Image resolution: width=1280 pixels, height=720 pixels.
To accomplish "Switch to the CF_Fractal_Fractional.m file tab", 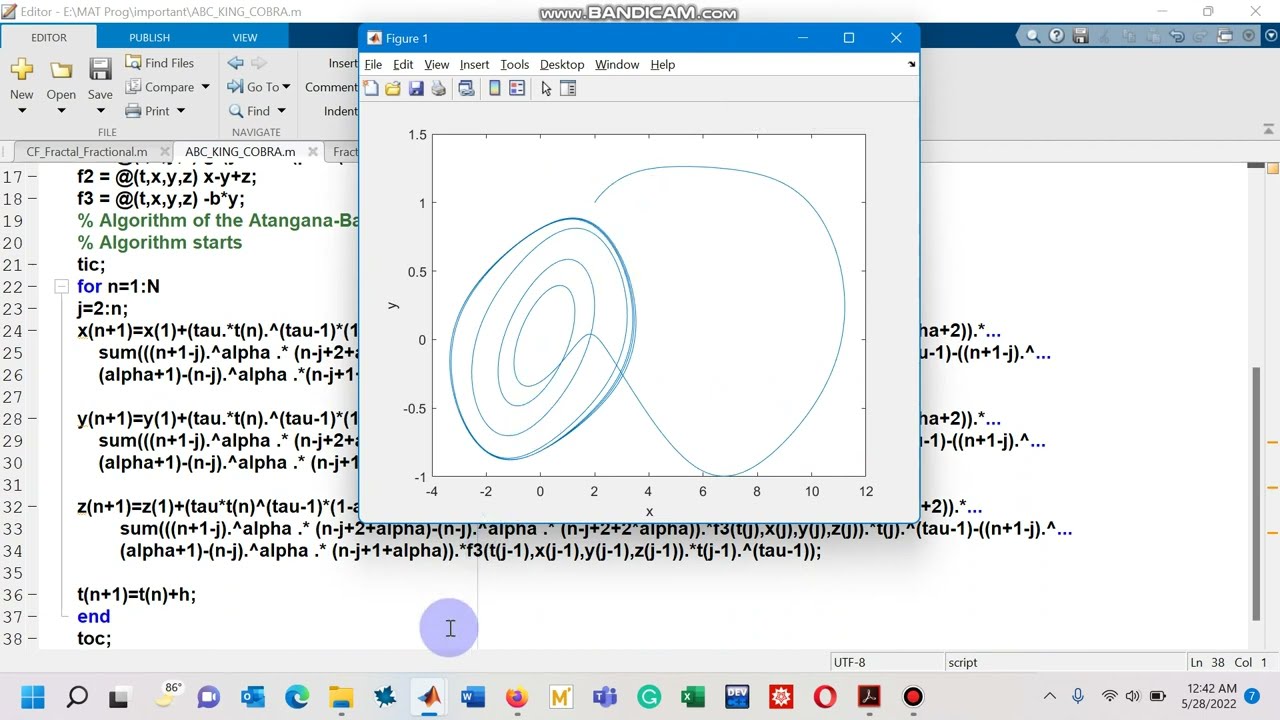I will pos(87,152).
